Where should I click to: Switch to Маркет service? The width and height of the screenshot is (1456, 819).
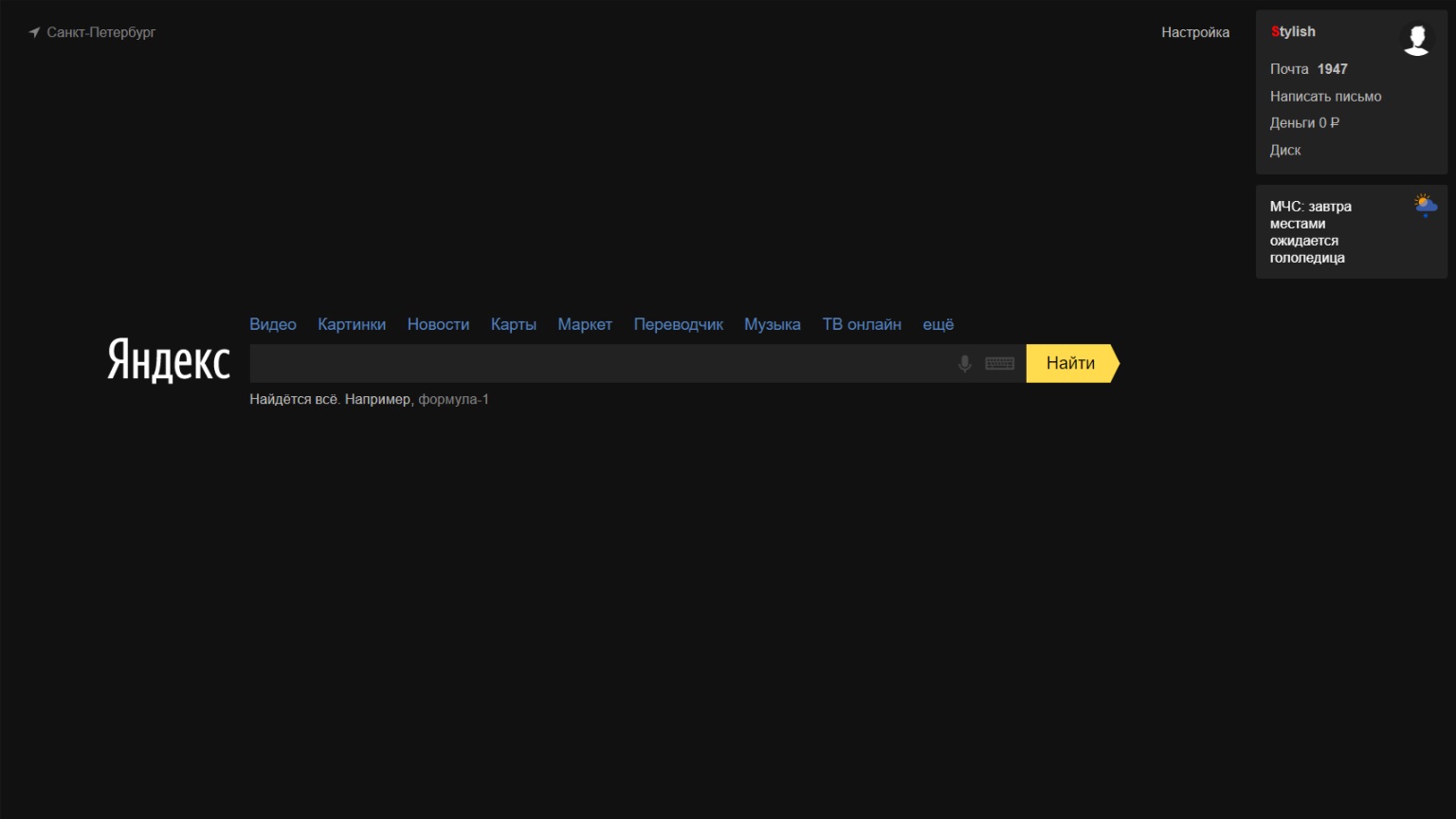pos(585,324)
